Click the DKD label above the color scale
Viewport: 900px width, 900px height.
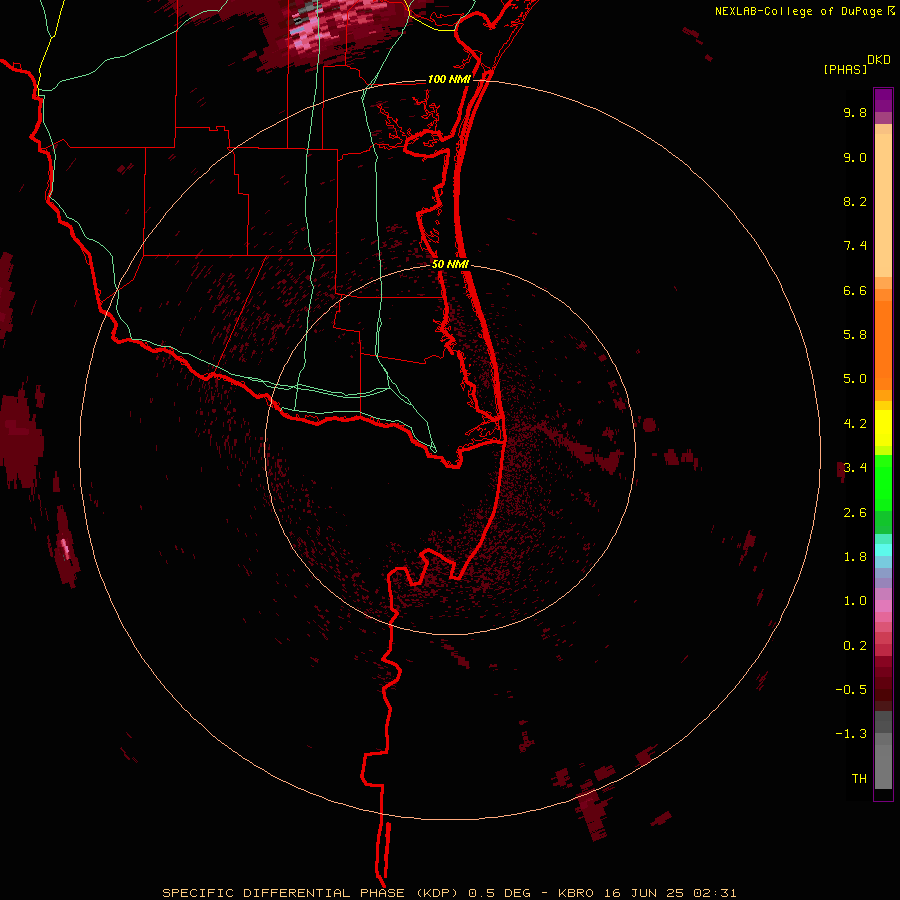879,60
